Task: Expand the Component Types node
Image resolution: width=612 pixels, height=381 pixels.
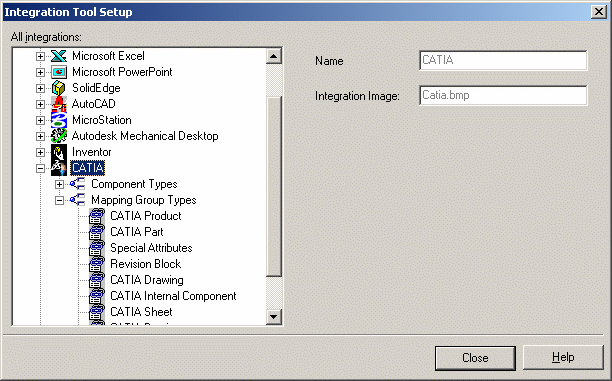Action: [59, 184]
